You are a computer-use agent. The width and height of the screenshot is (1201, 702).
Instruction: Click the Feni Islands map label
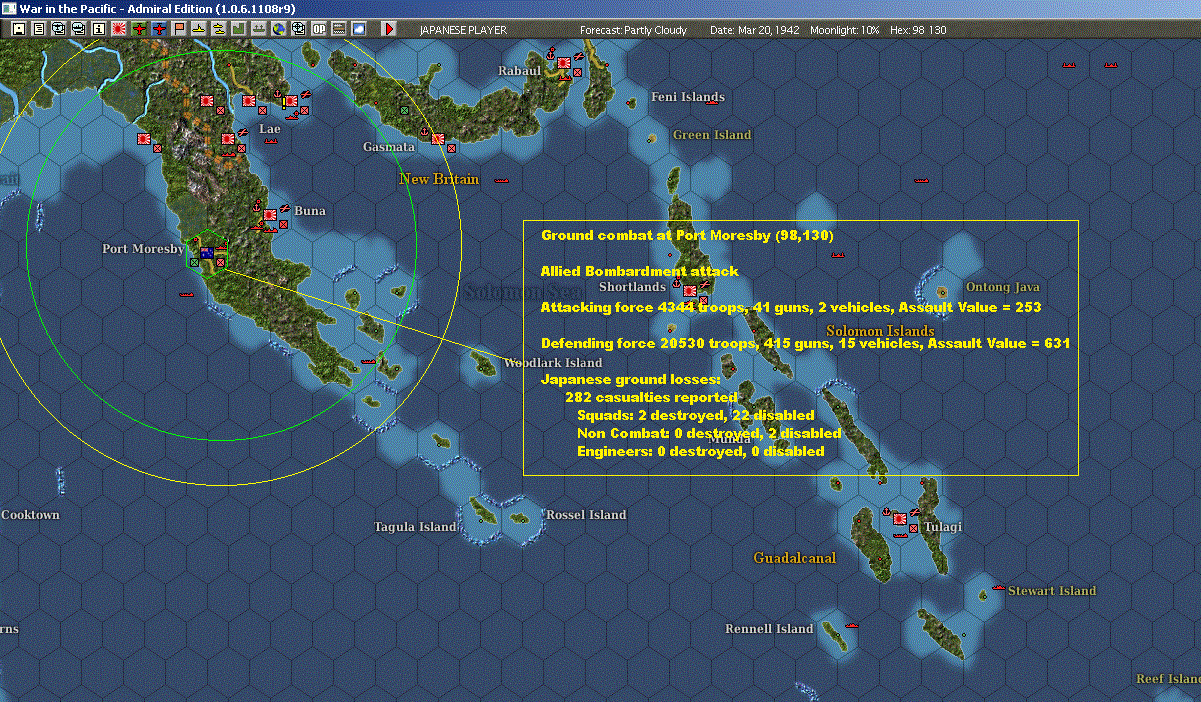pos(688,97)
